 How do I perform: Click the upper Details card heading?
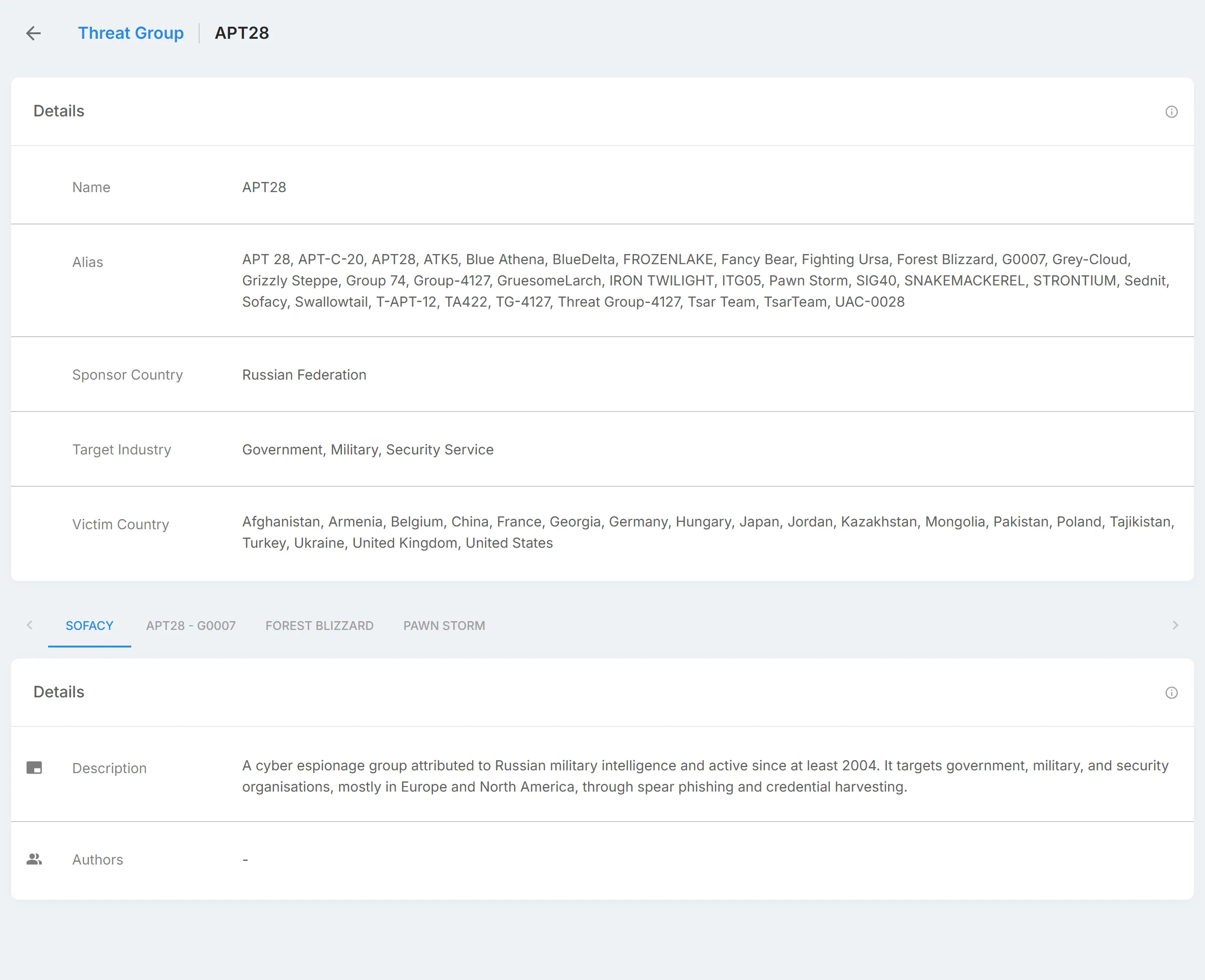[59, 111]
